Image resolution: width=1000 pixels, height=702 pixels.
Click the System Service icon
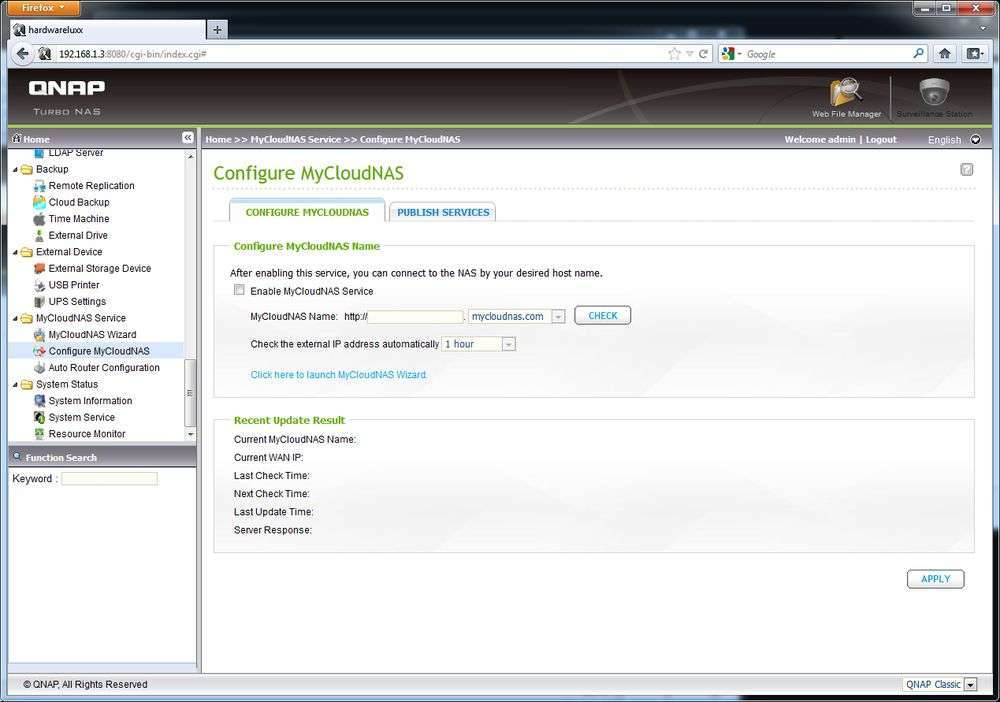[40, 418]
